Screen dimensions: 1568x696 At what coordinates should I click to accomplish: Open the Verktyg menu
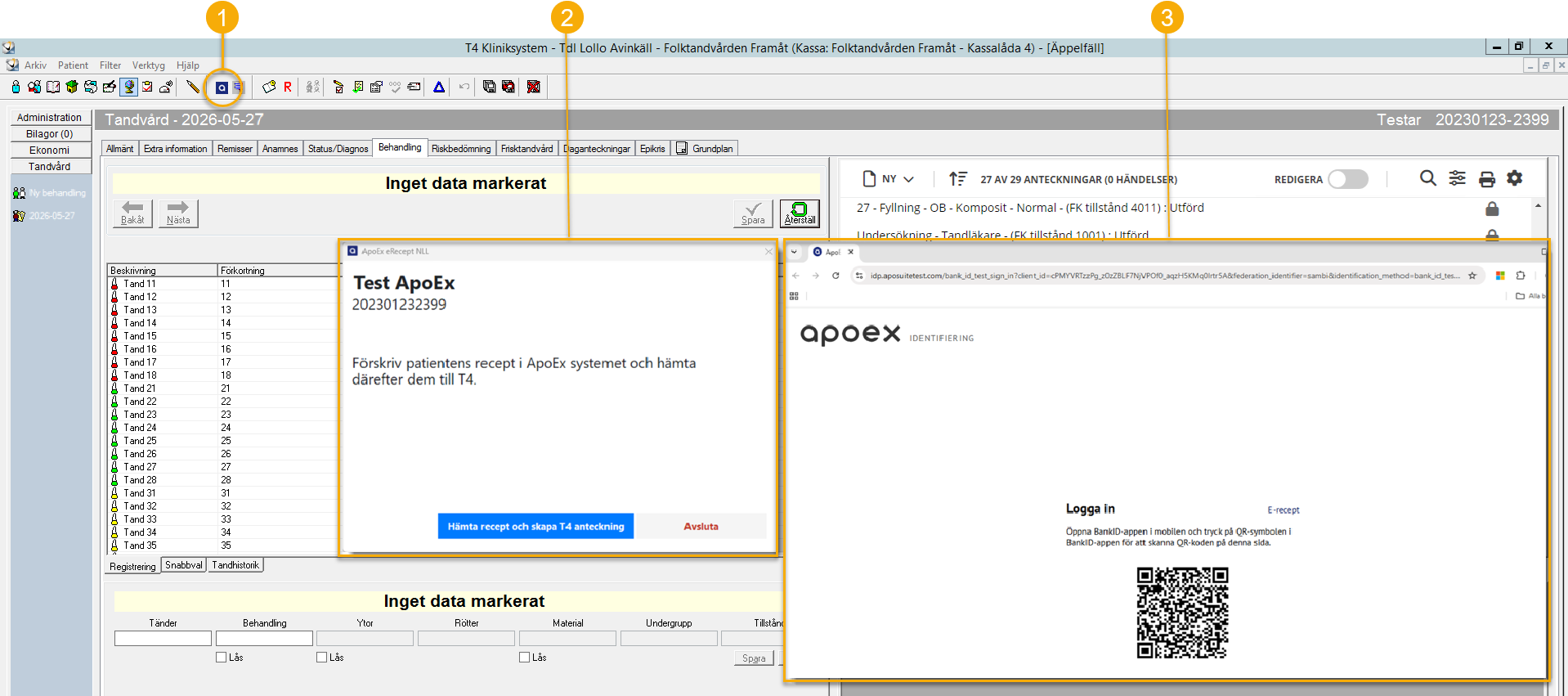coord(148,65)
